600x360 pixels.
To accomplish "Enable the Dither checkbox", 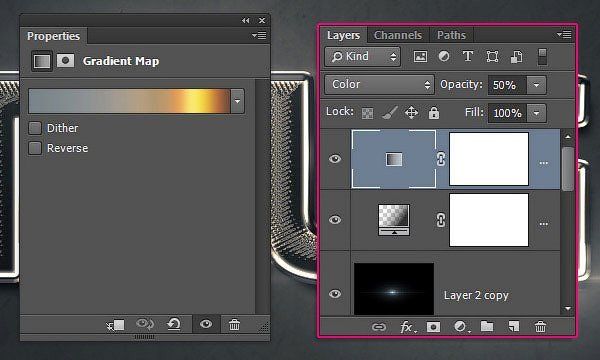I will 35,128.
